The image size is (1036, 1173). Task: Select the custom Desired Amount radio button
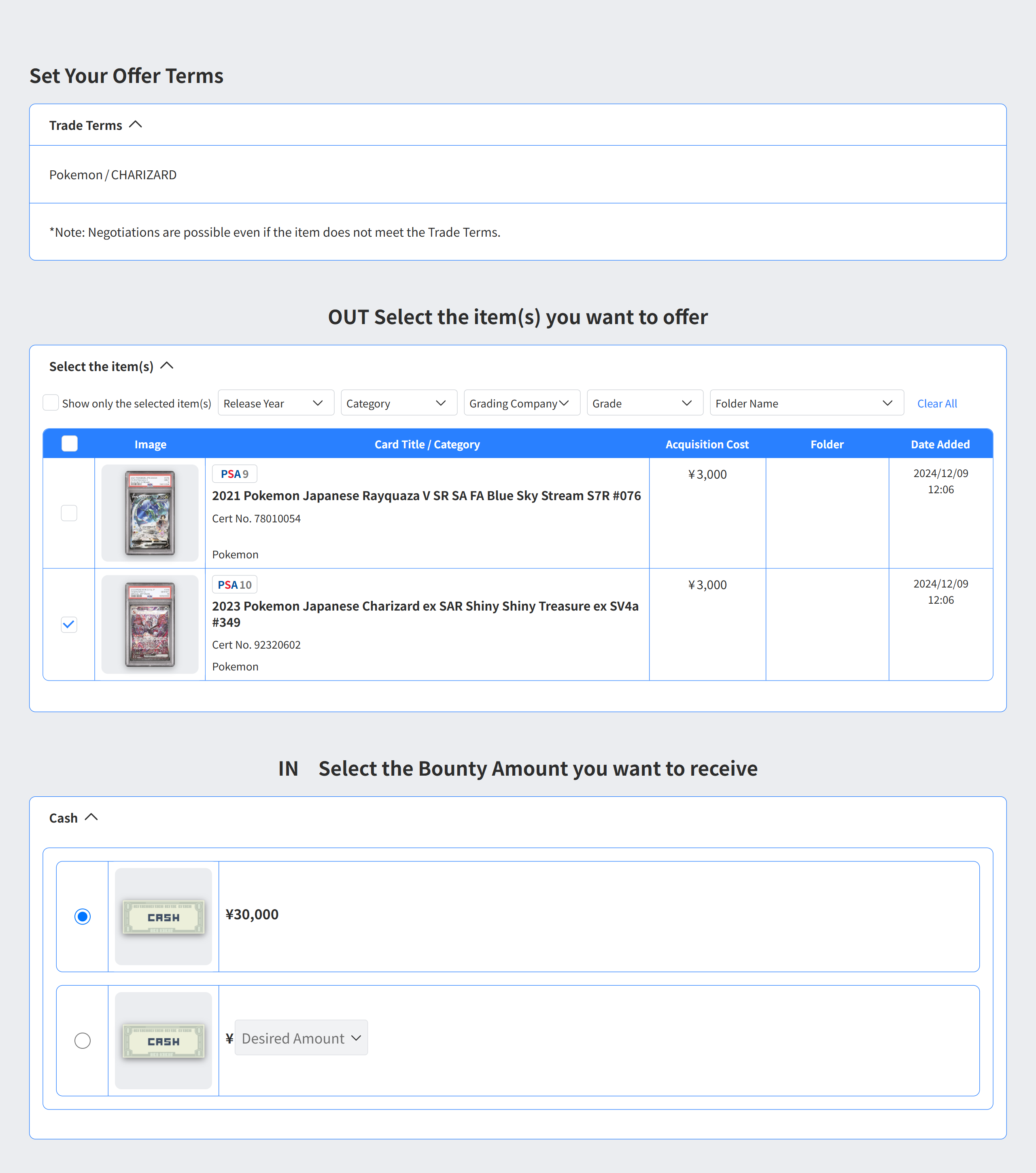click(83, 1040)
